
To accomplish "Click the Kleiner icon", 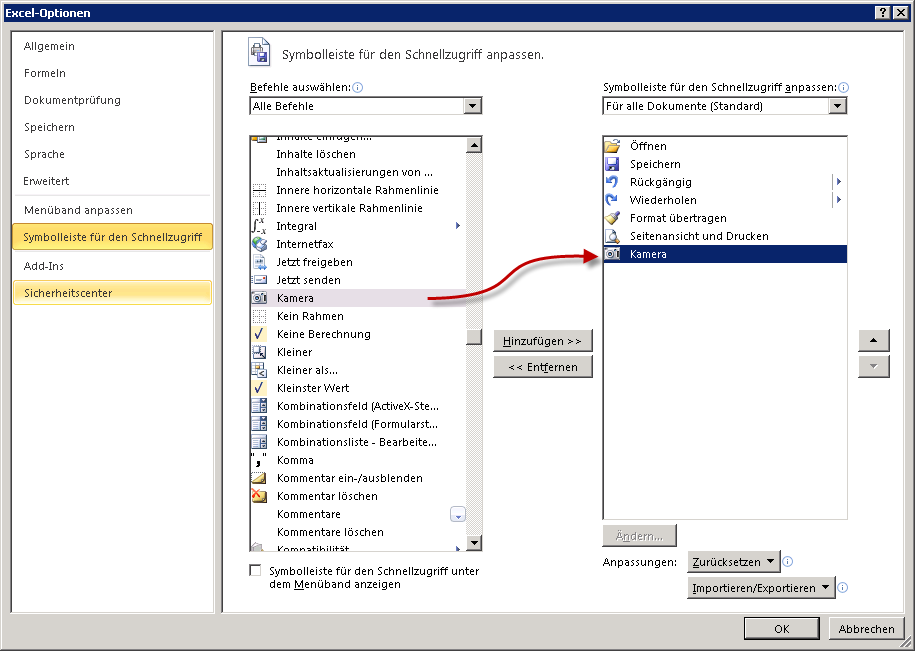I will pos(259,352).
